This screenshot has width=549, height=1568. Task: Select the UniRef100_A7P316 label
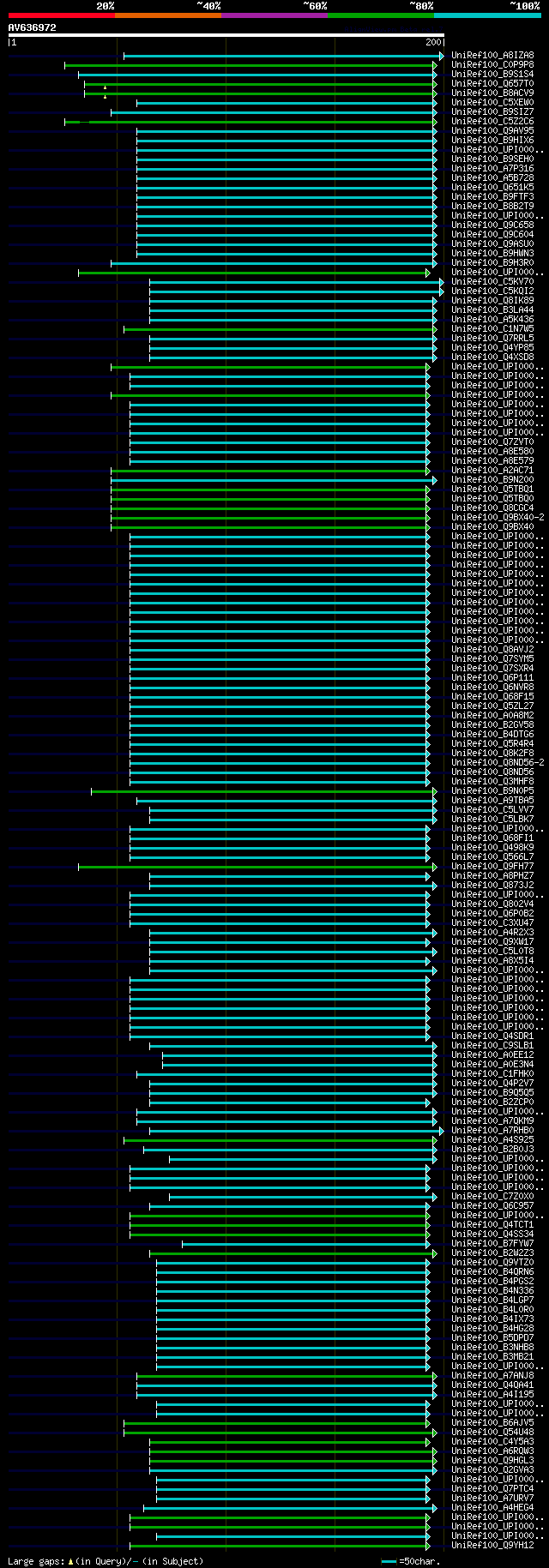click(x=492, y=169)
